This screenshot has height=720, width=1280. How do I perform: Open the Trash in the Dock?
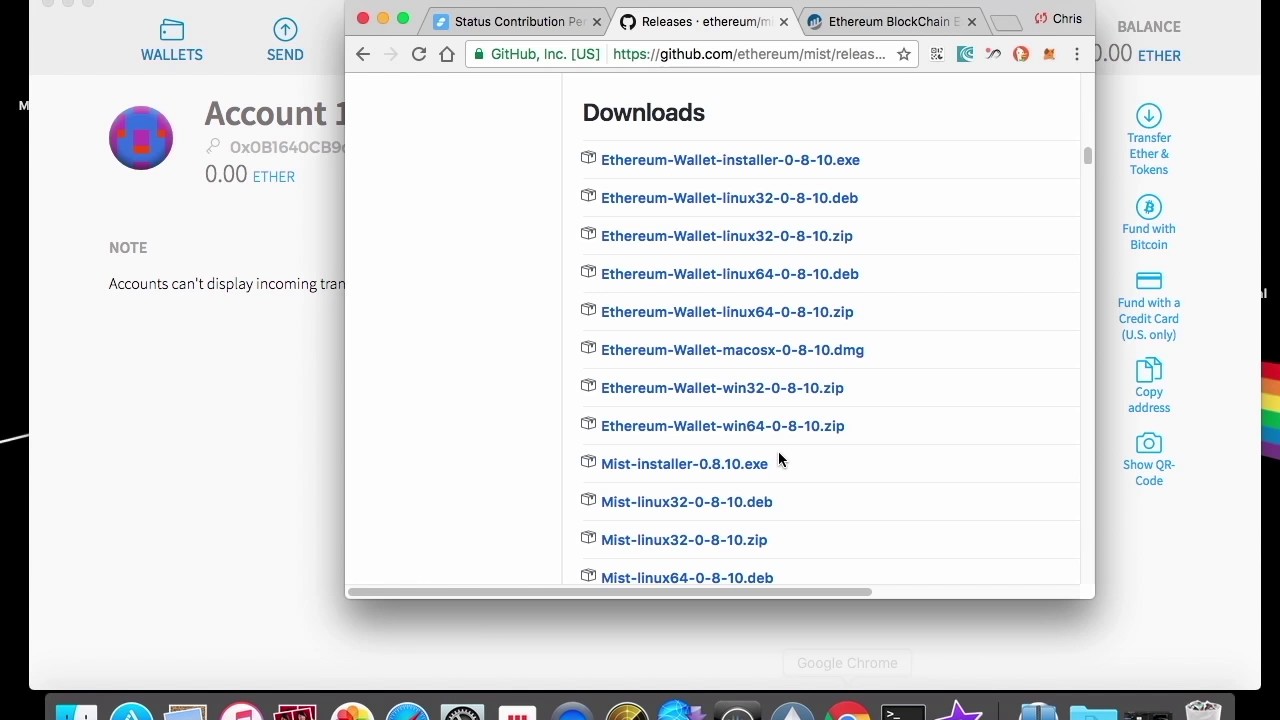point(1203,710)
